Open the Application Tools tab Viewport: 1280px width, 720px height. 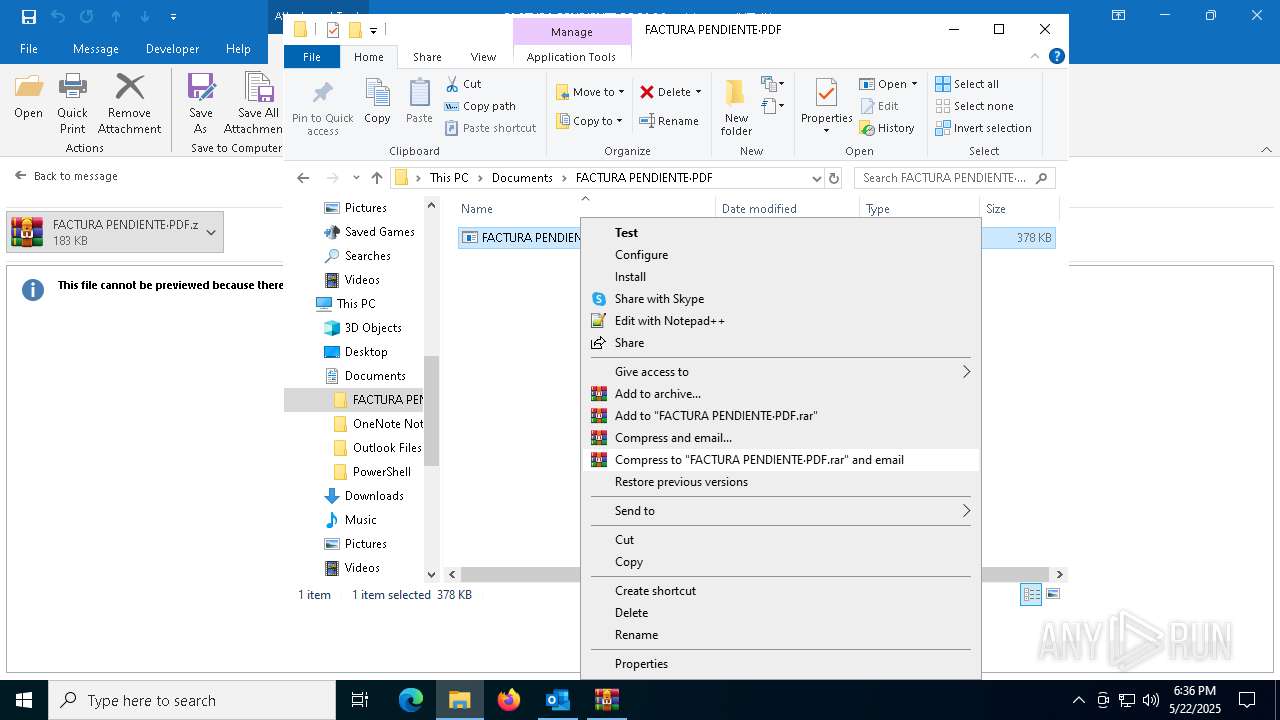click(571, 57)
